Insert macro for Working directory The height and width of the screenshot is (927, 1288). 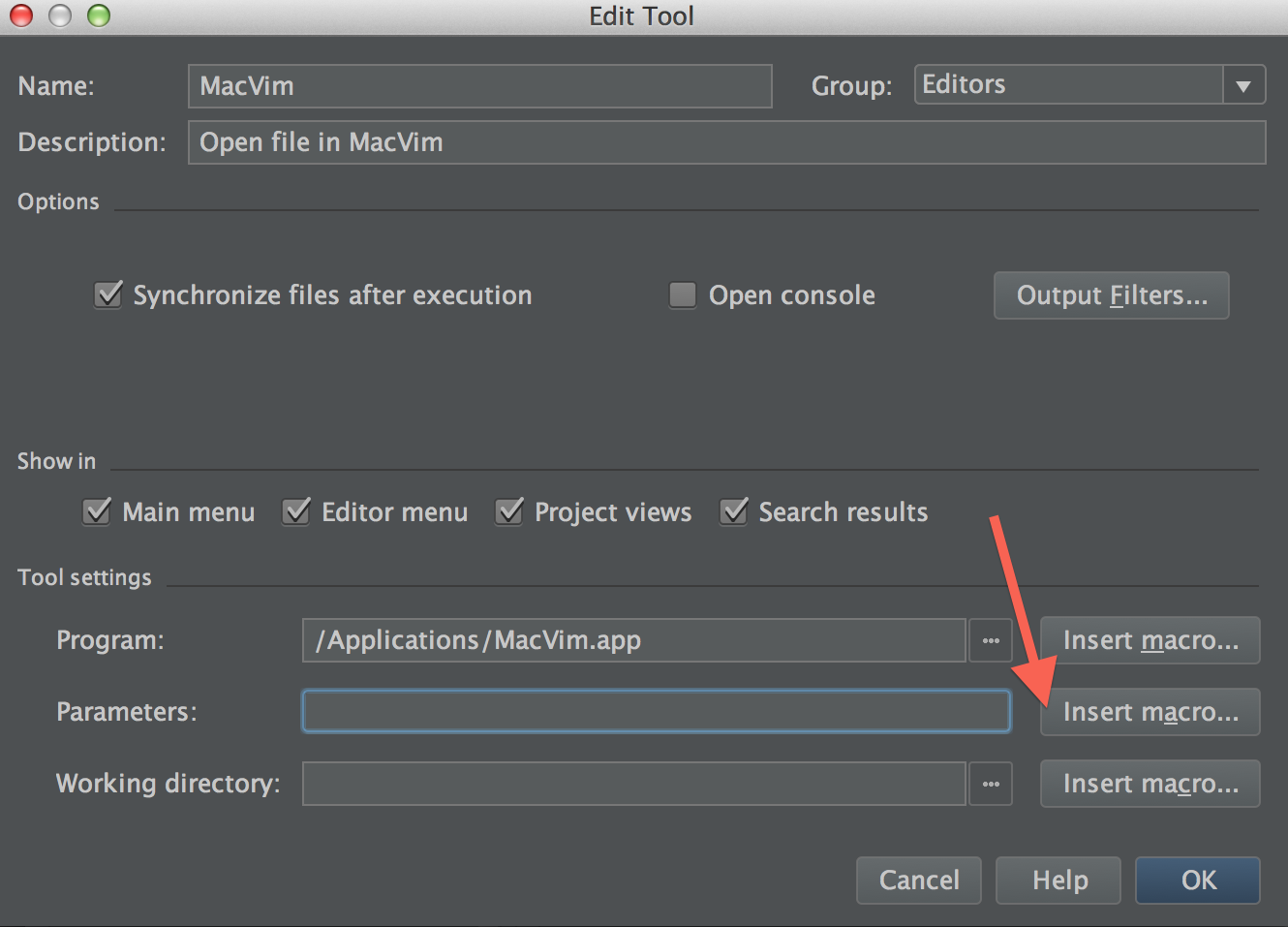(x=1150, y=784)
